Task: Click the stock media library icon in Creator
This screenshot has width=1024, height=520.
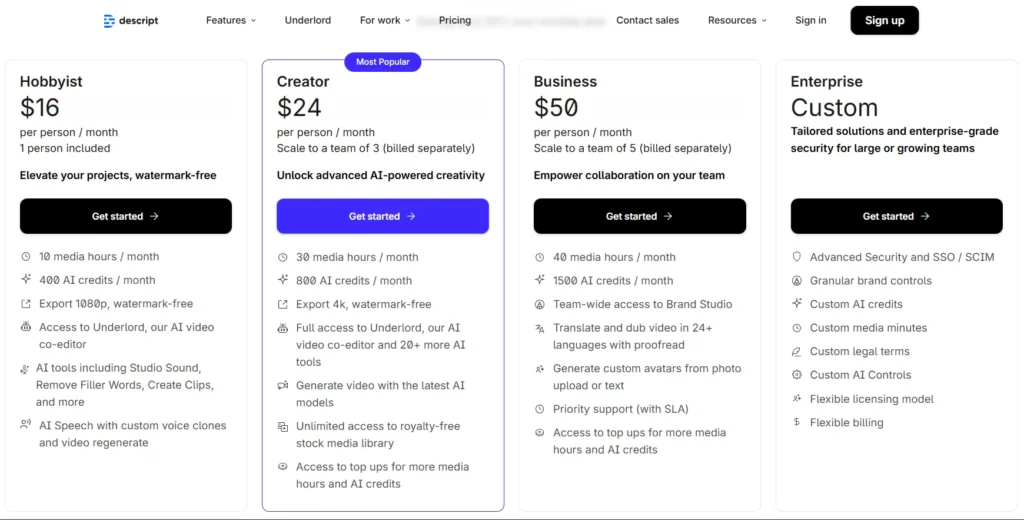Action: [x=283, y=427]
